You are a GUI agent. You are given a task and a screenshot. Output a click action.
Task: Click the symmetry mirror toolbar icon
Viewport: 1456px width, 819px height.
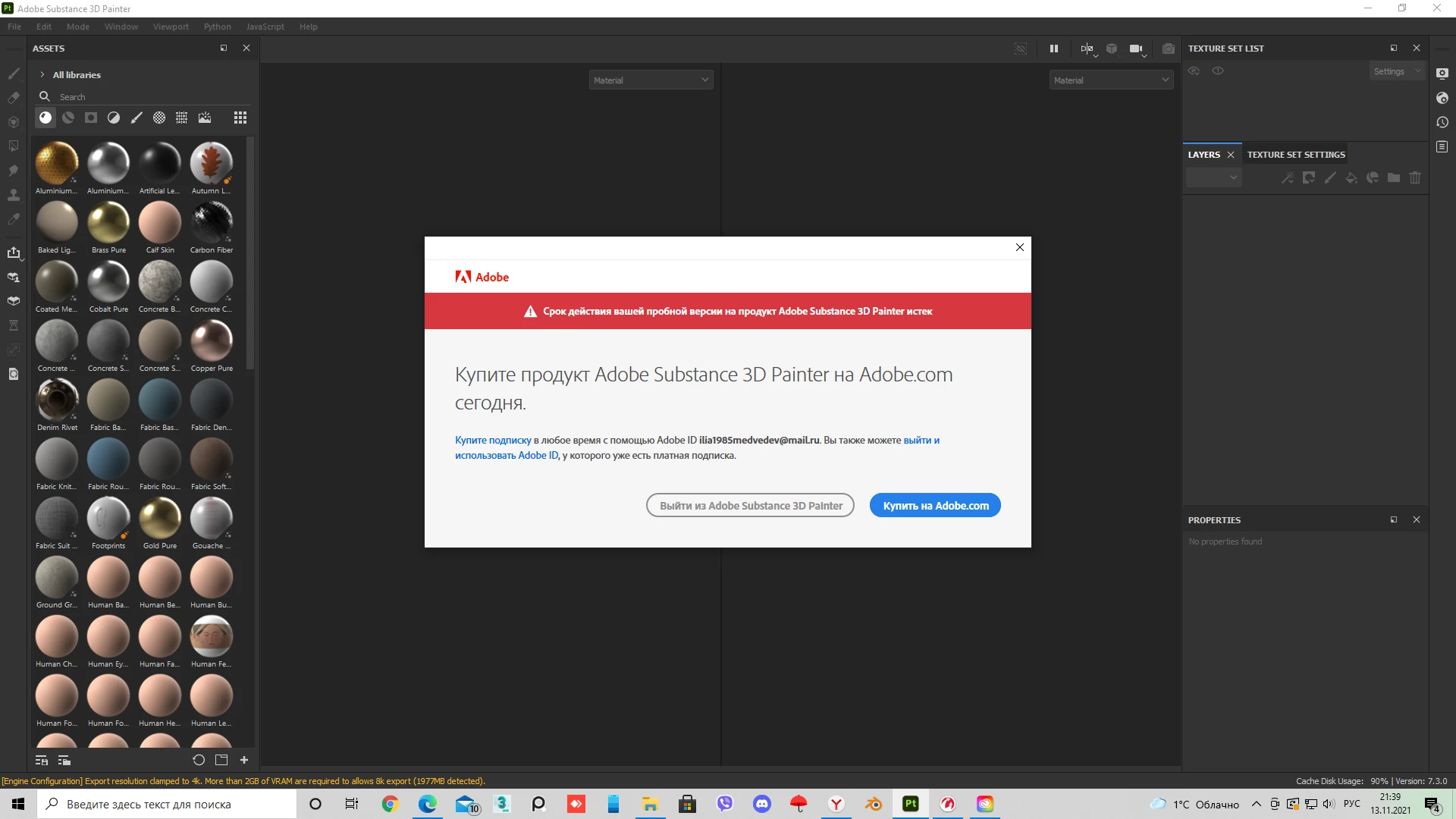pyautogui.click(x=1087, y=49)
